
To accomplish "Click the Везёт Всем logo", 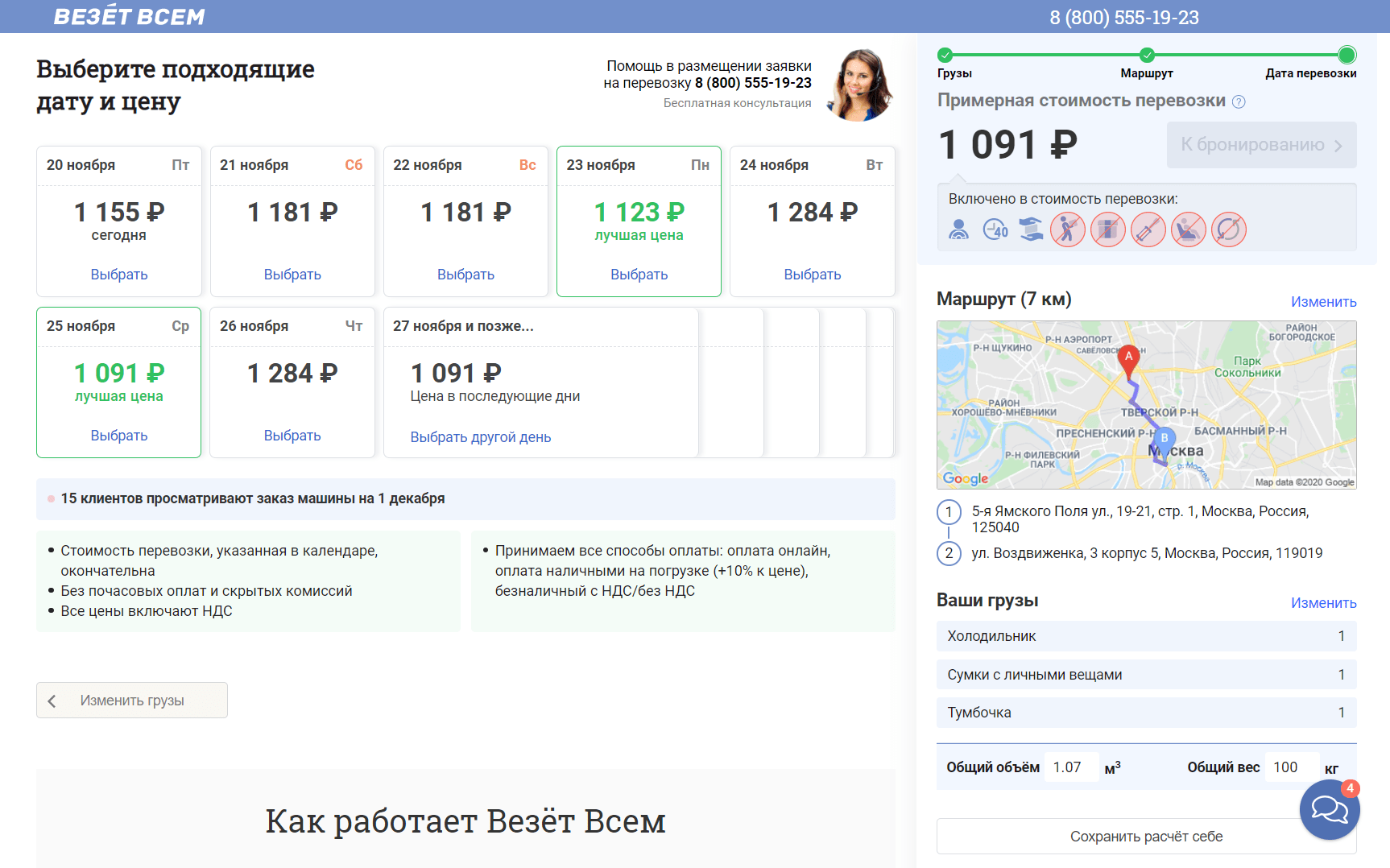I will pos(129,16).
